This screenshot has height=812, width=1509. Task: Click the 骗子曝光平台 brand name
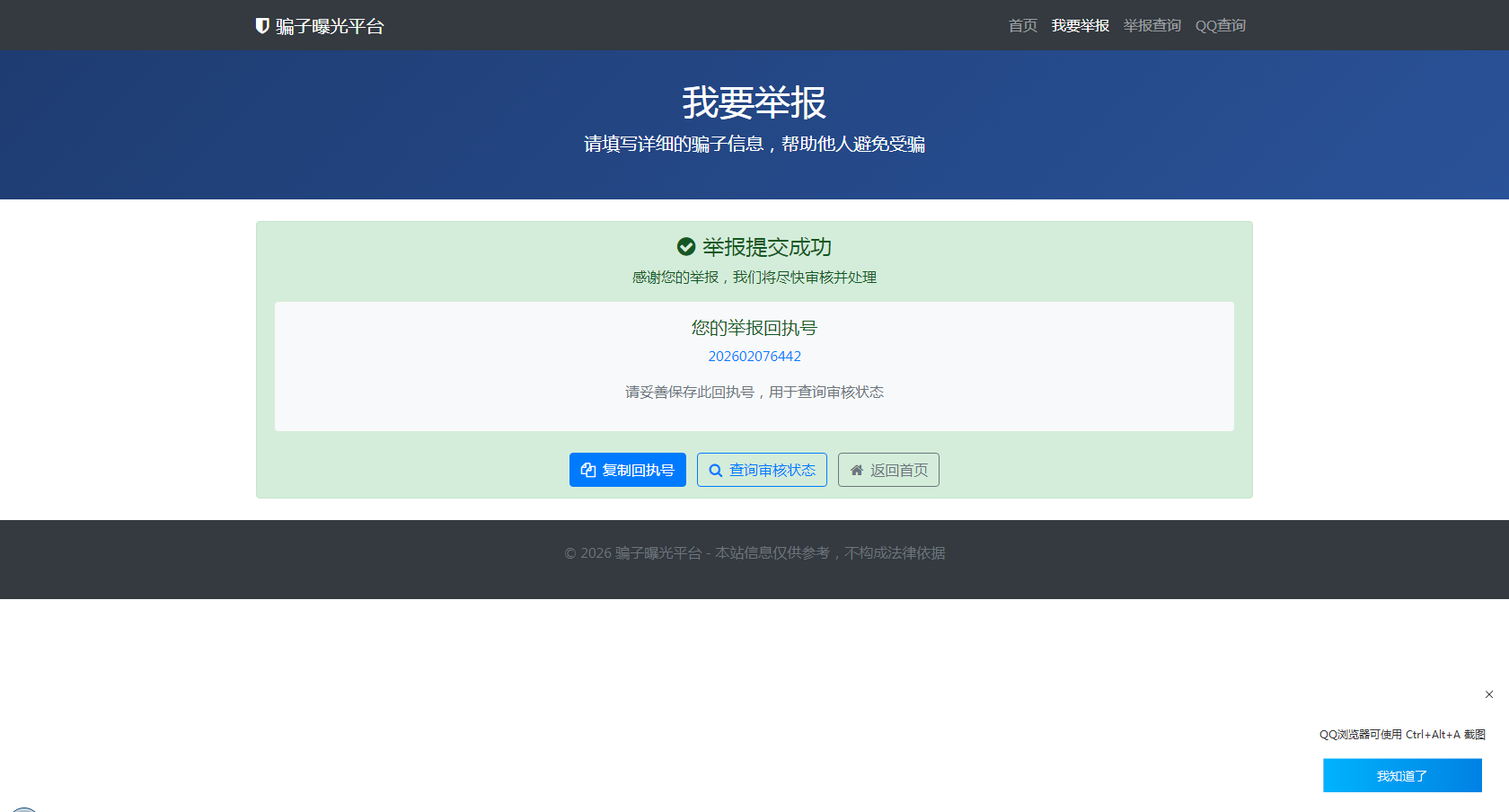(330, 26)
